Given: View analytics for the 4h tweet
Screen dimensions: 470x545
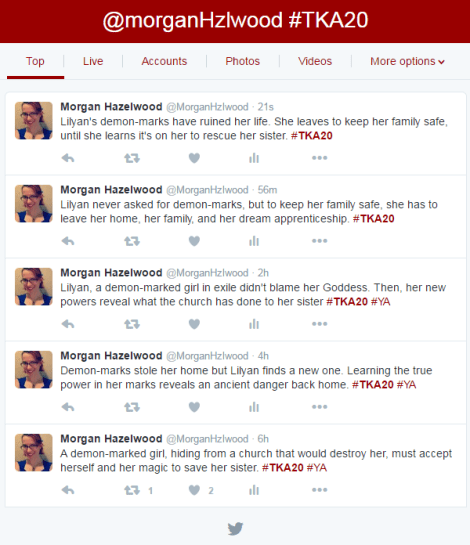Looking at the screenshot, I should [254, 407].
